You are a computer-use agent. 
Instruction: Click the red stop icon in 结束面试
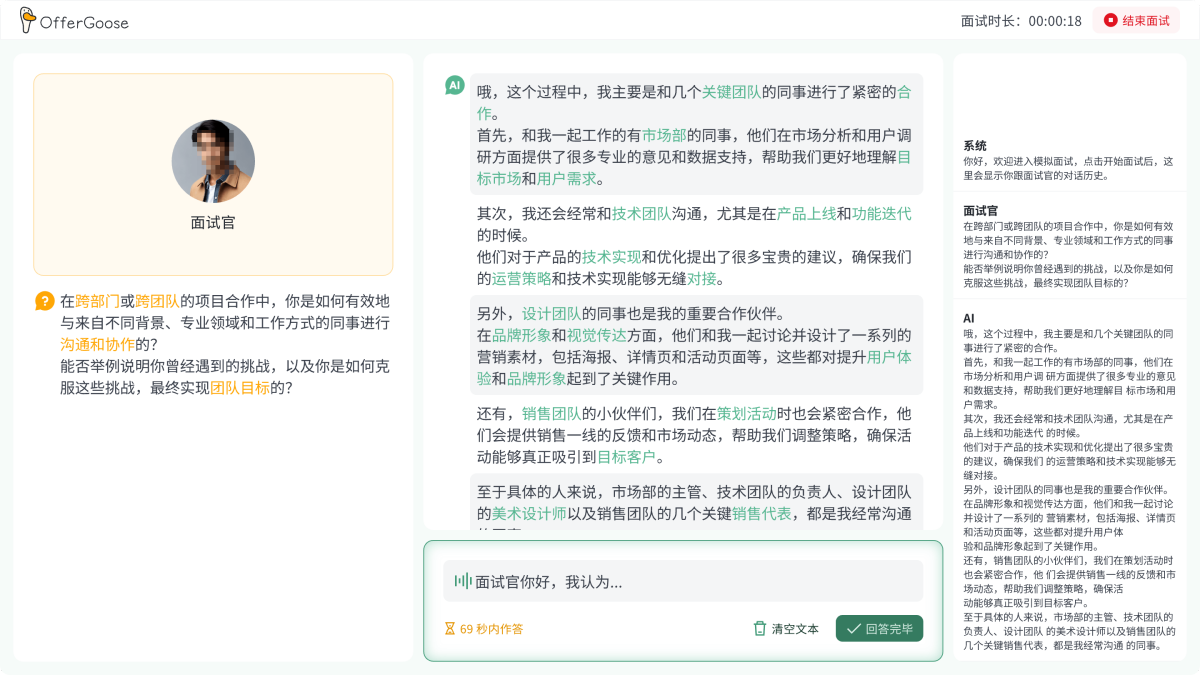[x=1111, y=20]
